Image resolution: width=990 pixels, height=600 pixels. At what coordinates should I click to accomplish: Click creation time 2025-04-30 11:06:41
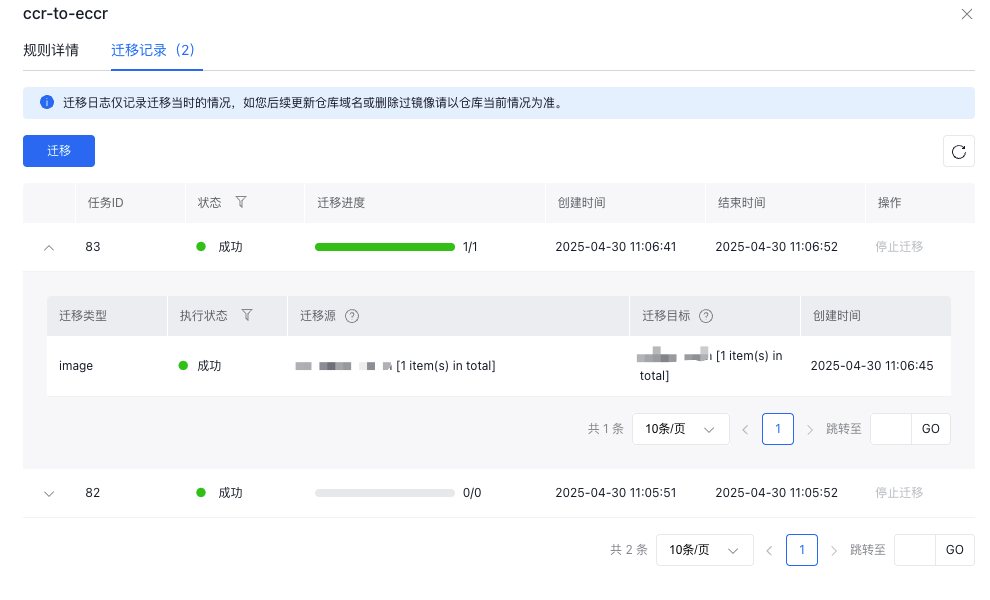coord(616,247)
